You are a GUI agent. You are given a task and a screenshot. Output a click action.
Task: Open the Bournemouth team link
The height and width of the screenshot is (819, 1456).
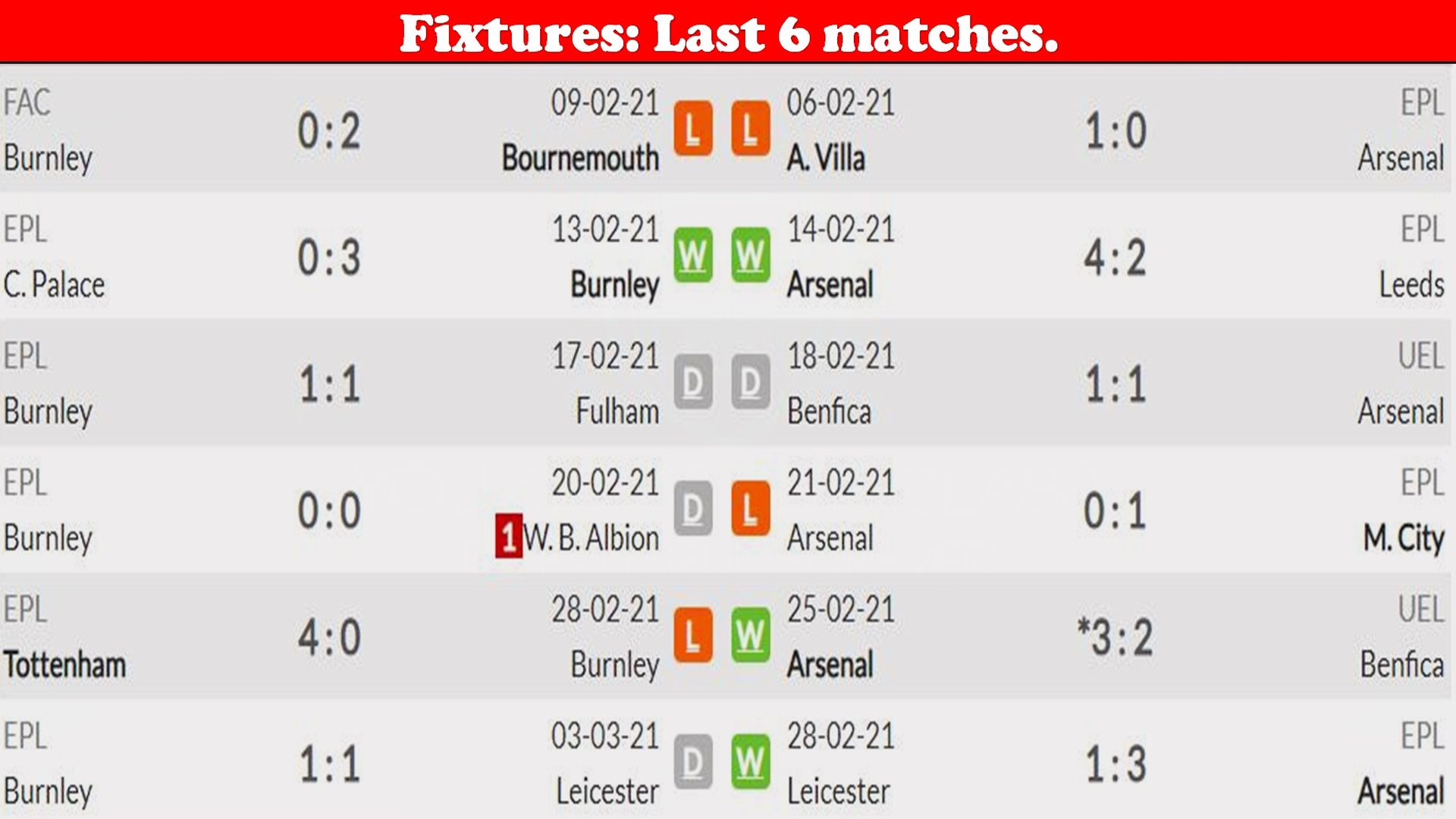pyautogui.click(x=580, y=158)
